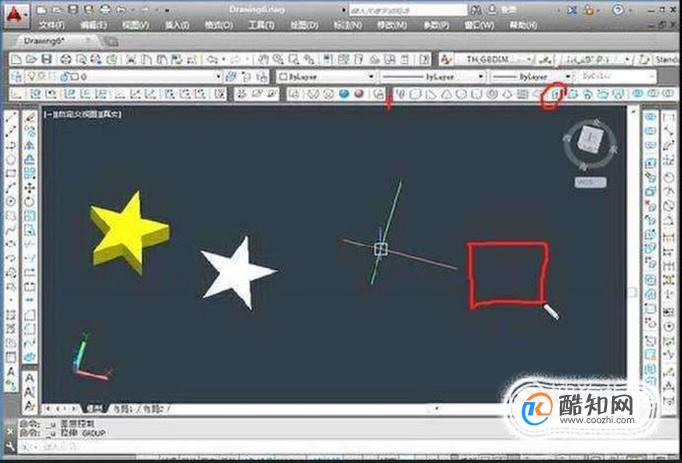Select the Rectangle draw tool
This screenshot has width=682, height=463.
pyautogui.click(x=11, y=174)
